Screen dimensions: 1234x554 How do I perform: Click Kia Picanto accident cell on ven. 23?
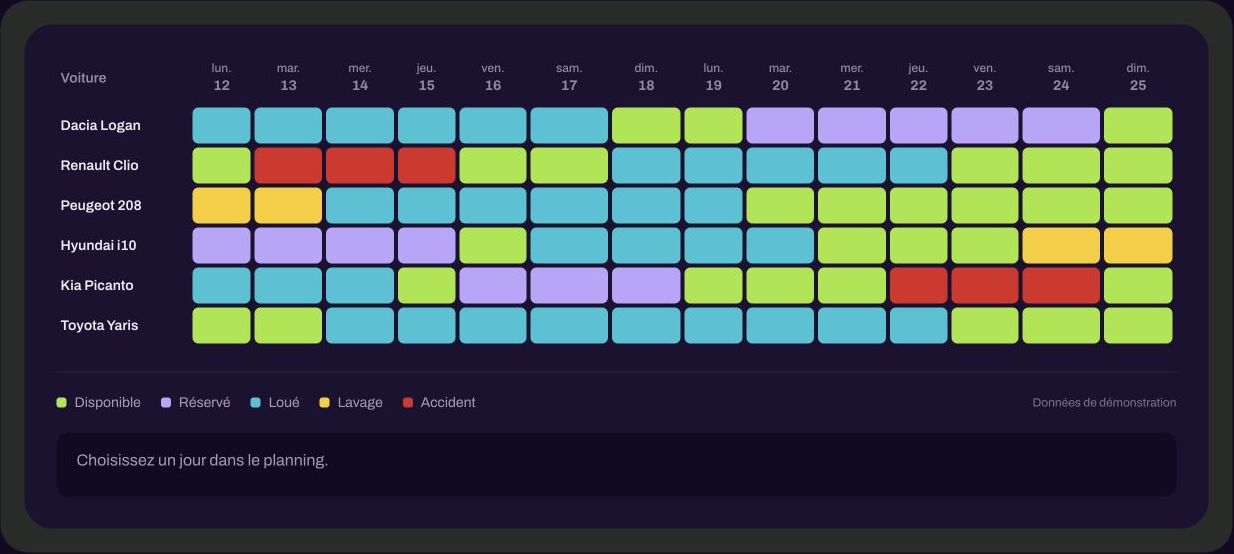tap(985, 286)
